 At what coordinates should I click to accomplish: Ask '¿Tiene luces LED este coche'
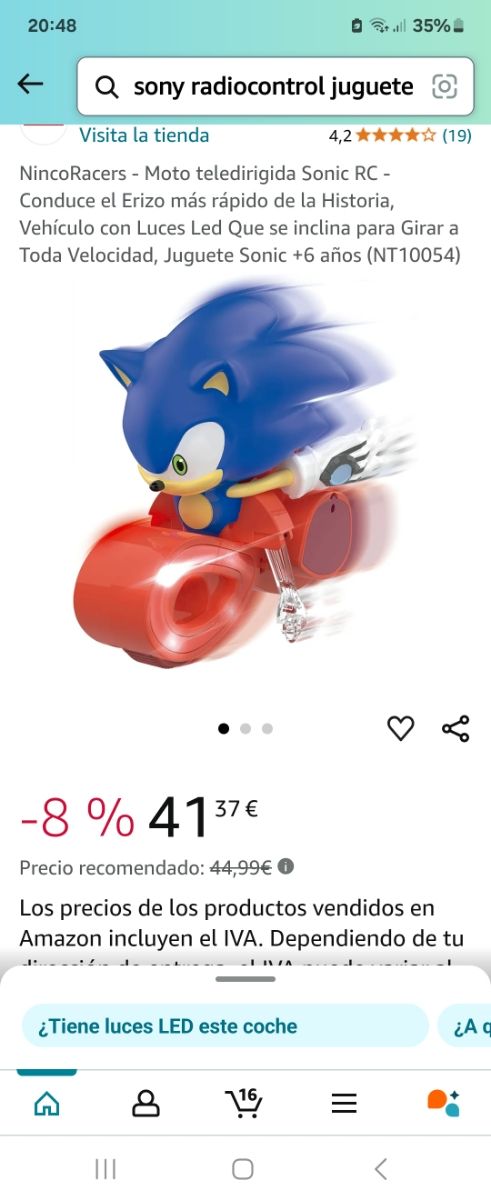point(225,1026)
